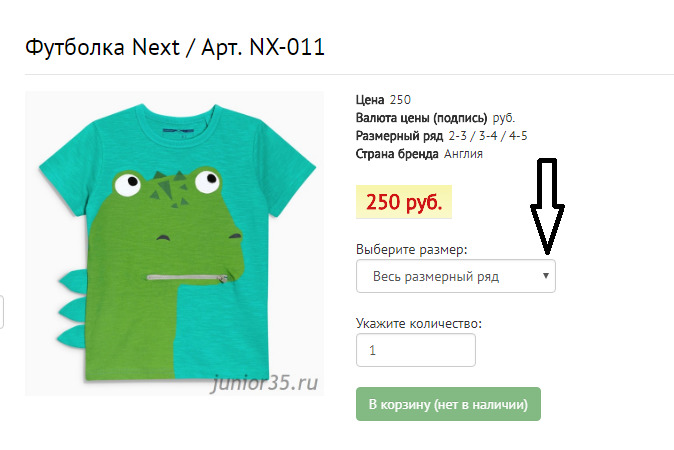Click the junior35.ru watermark text

264,380
